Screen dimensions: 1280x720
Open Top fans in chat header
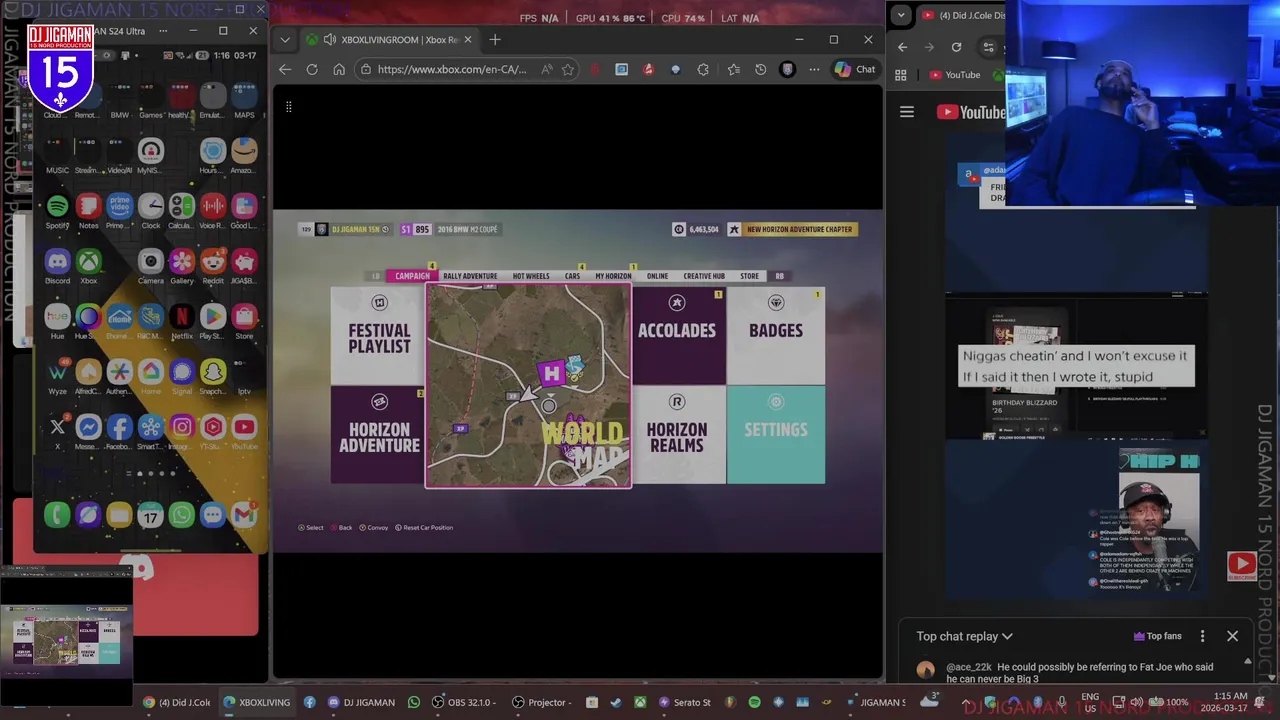pyautogui.click(x=1157, y=636)
